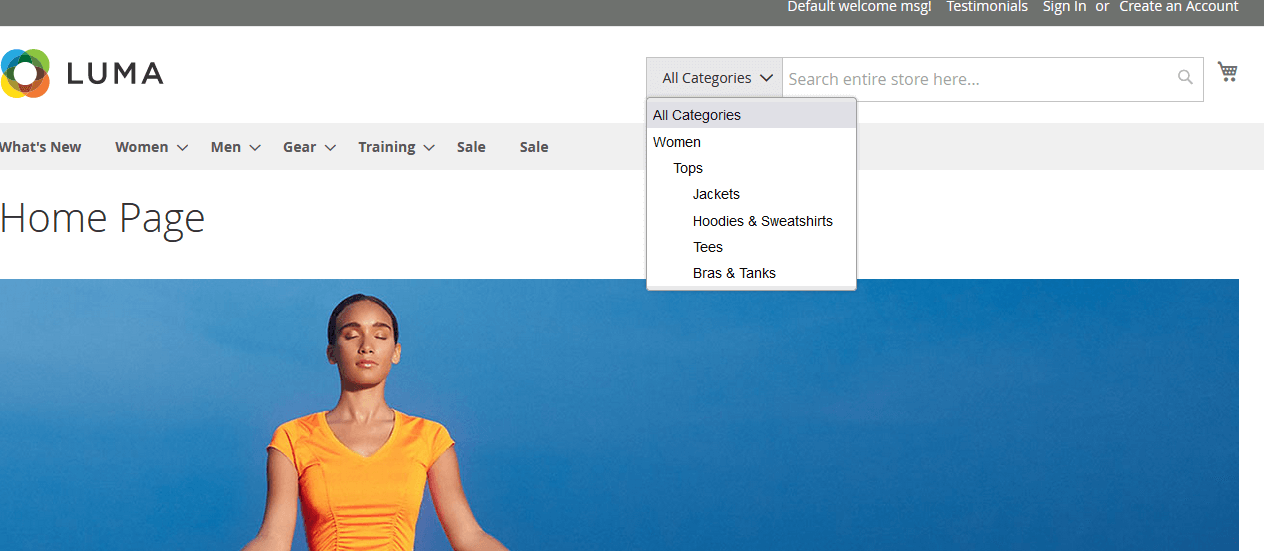Choose Women option in category dropdown list
The height and width of the screenshot is (551, 1264).
(x=677, y=142)
